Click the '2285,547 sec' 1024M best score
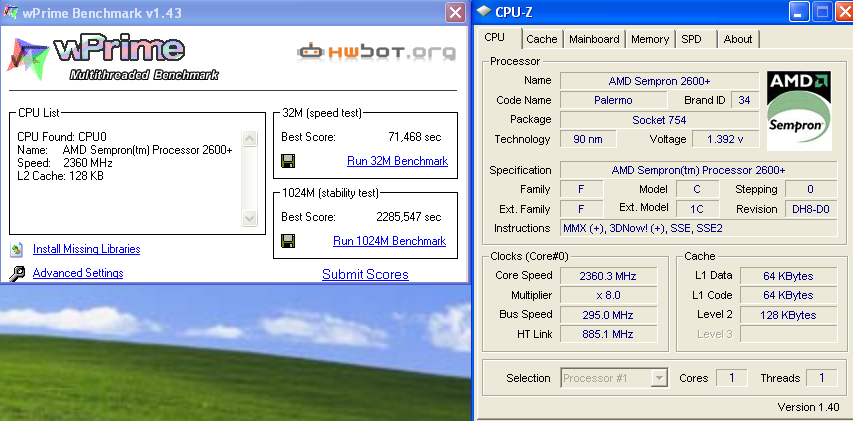 [409, 217]
